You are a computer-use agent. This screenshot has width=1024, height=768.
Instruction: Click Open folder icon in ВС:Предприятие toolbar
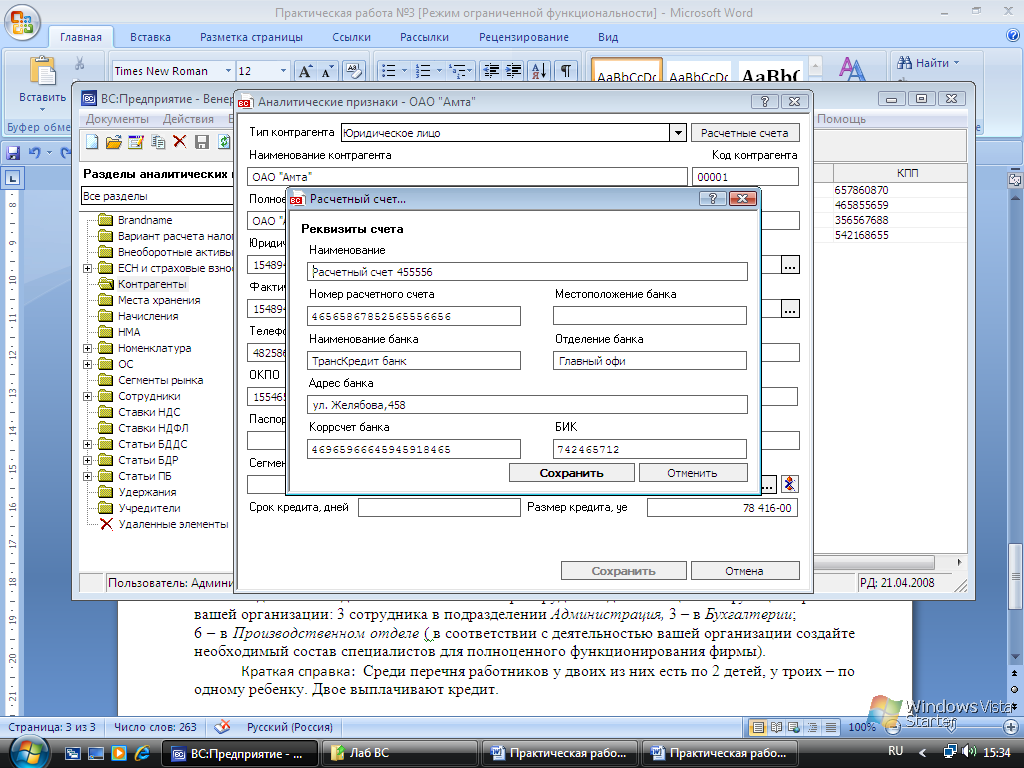114,142
